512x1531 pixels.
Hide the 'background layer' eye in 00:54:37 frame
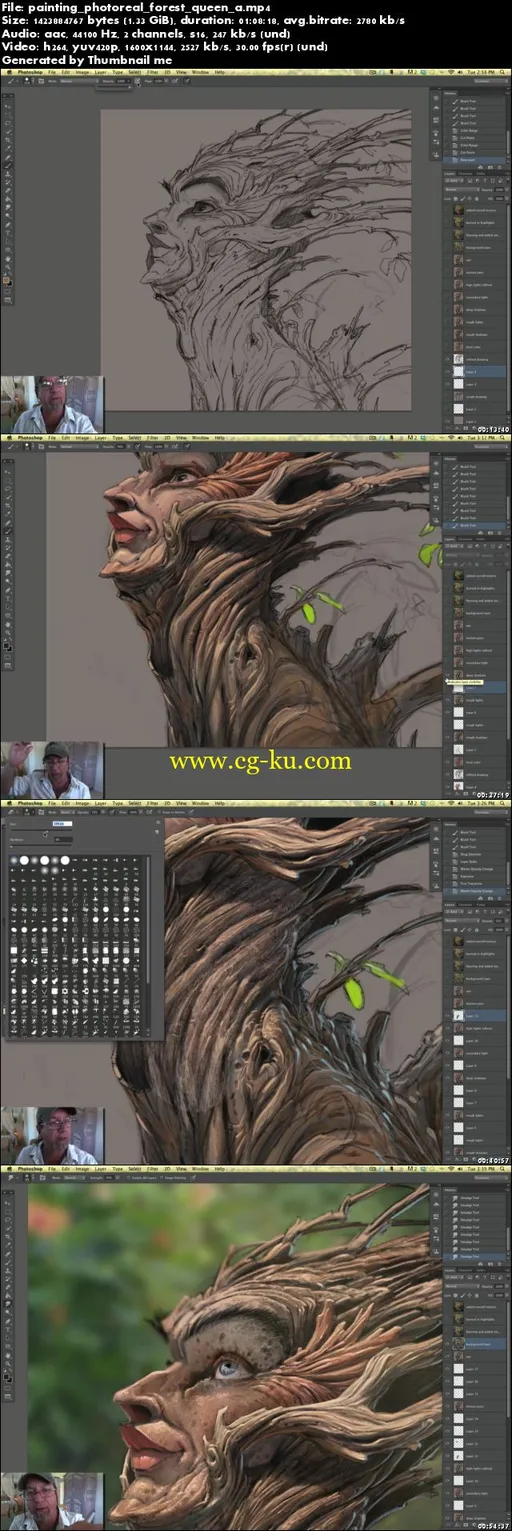(x=448, y=1345)
